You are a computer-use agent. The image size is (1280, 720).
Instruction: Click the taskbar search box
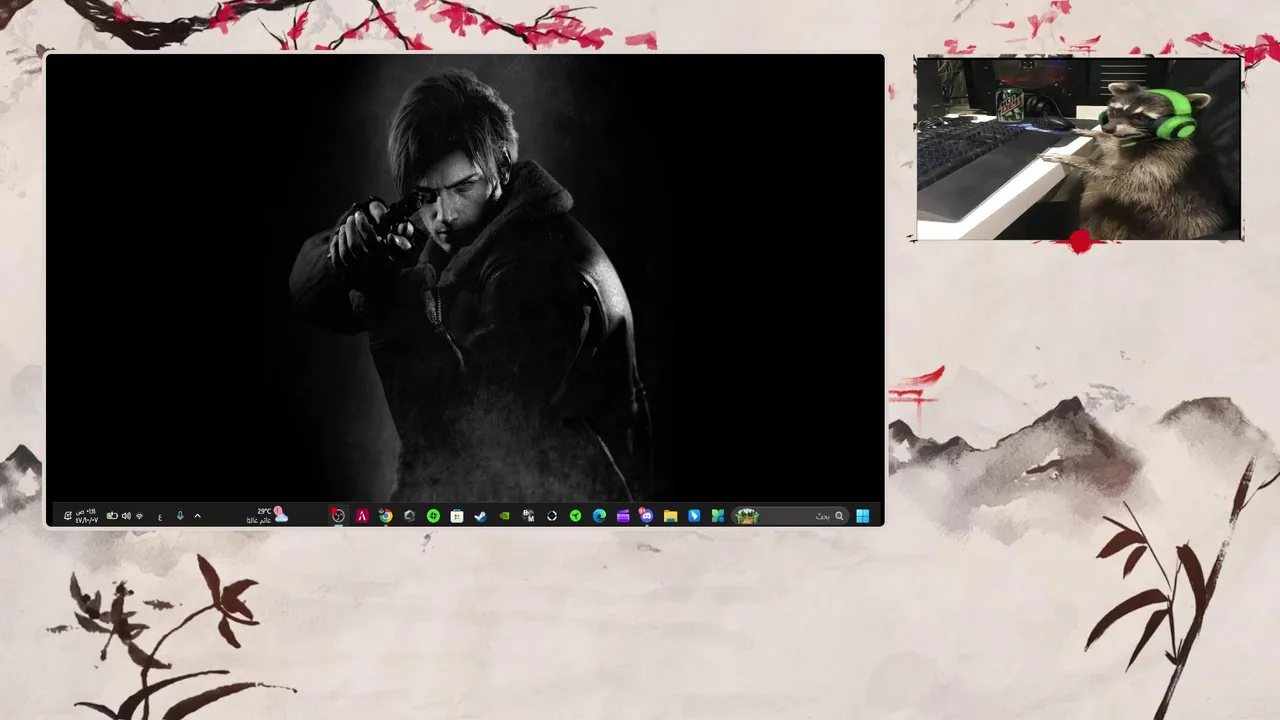[x=790, y=516]
